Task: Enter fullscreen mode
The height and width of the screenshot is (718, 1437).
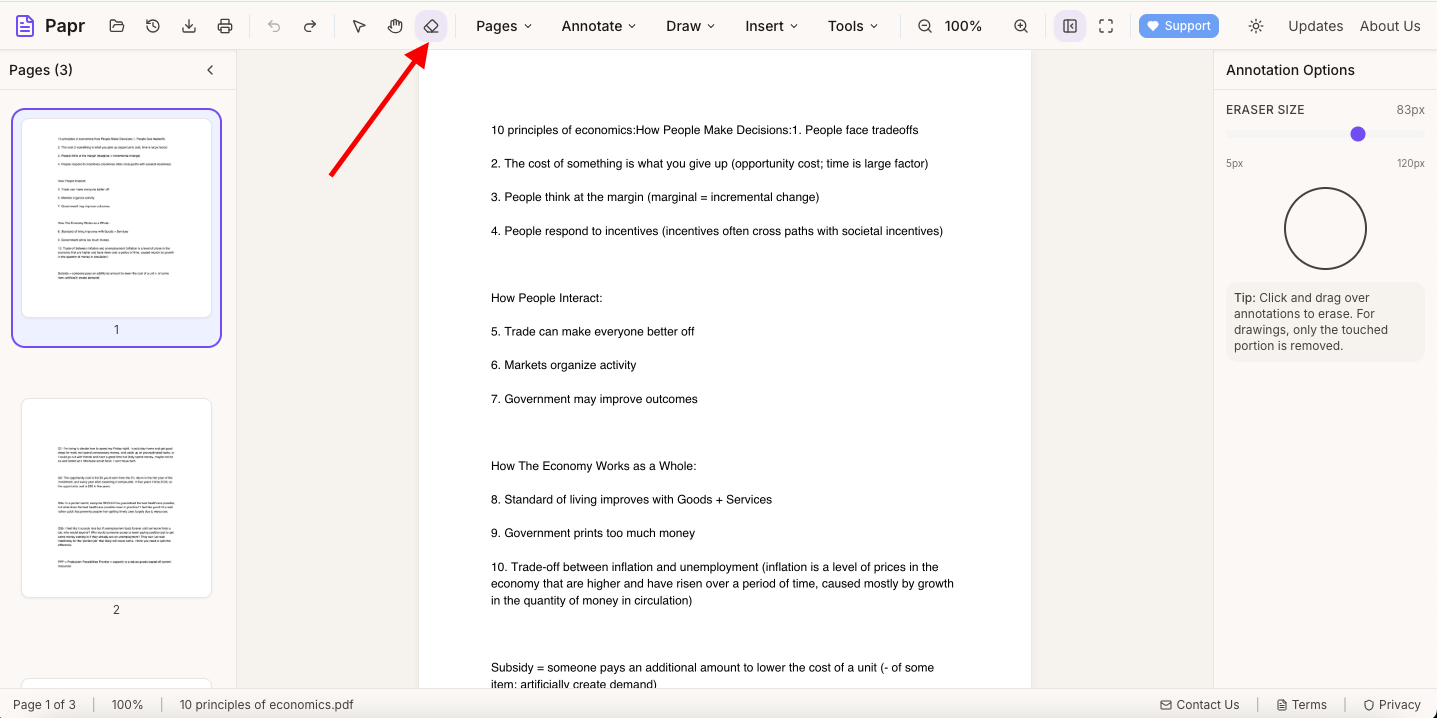Action: 1105,26
